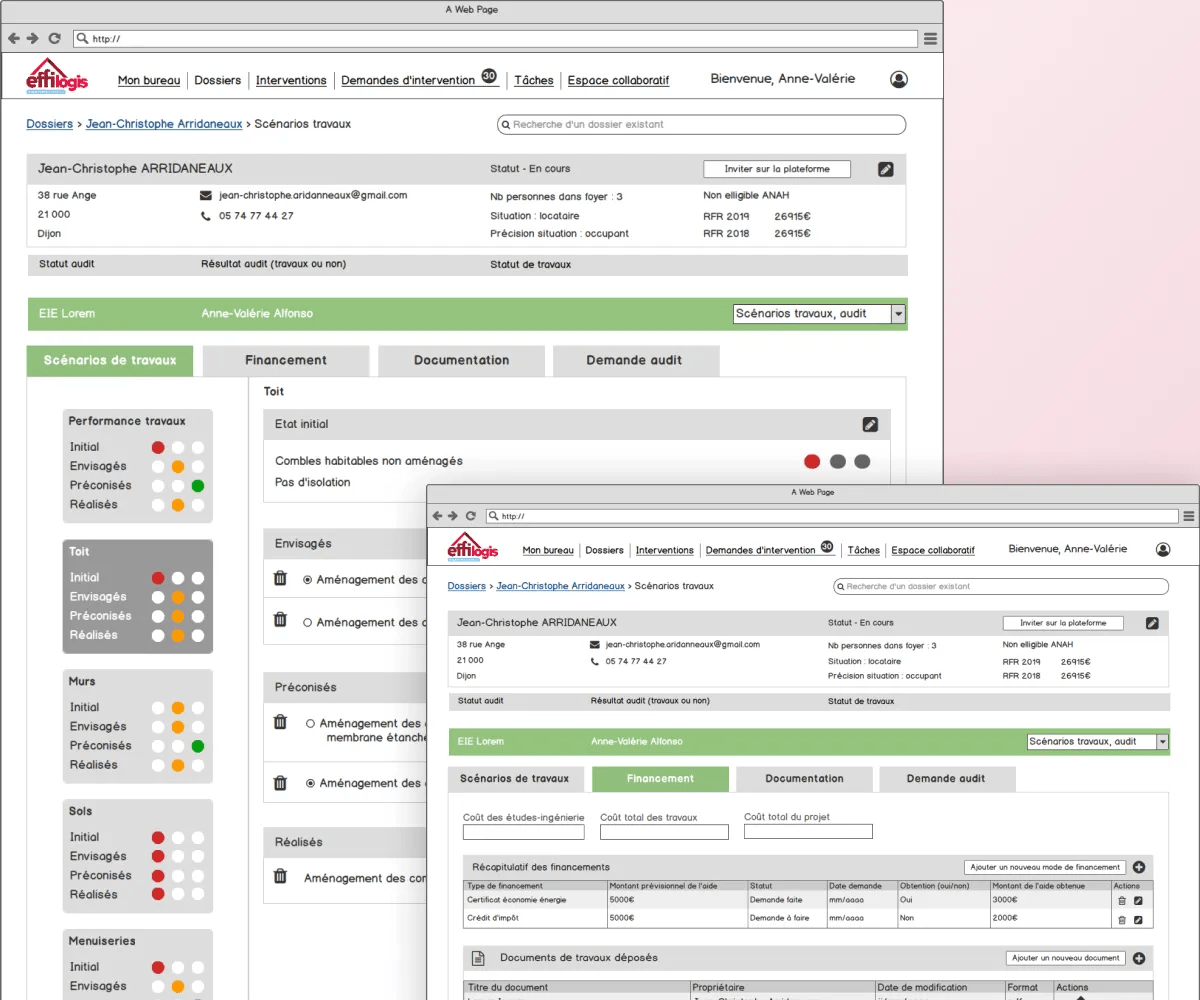Viewport: 1200px width, 1000px height.
Task: Delete the selected Préconisés option with its trash icon
Action: pyautogui.click(x=280, y=783)
